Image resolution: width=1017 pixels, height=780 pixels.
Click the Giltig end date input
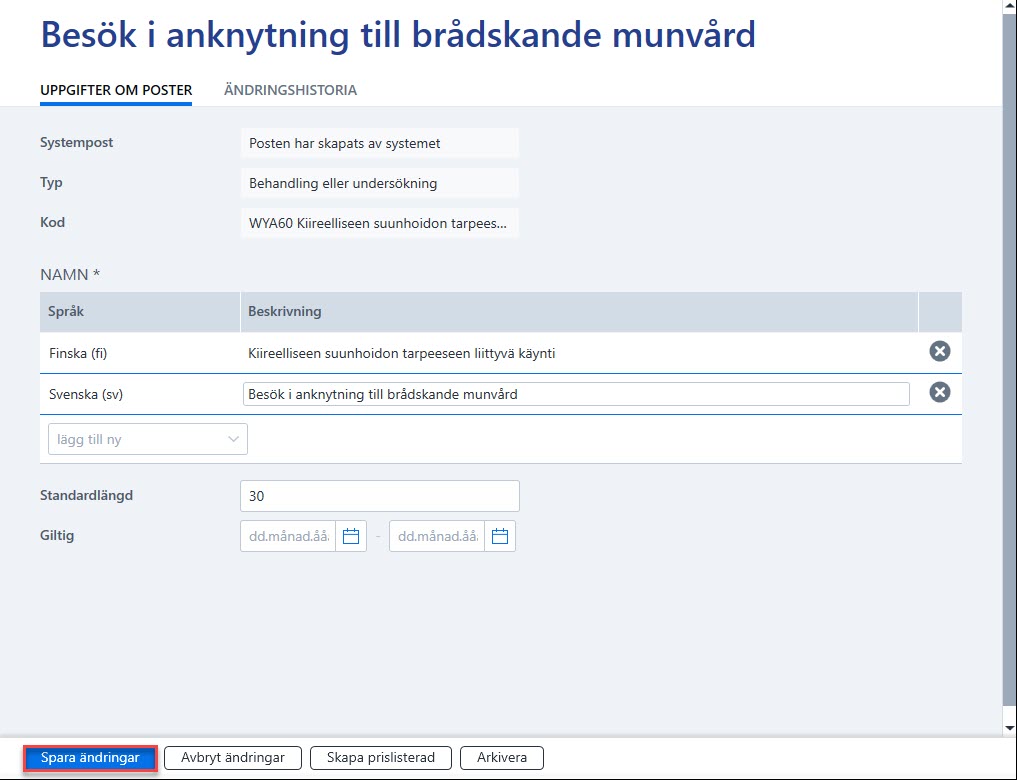[x=437, y=536]
